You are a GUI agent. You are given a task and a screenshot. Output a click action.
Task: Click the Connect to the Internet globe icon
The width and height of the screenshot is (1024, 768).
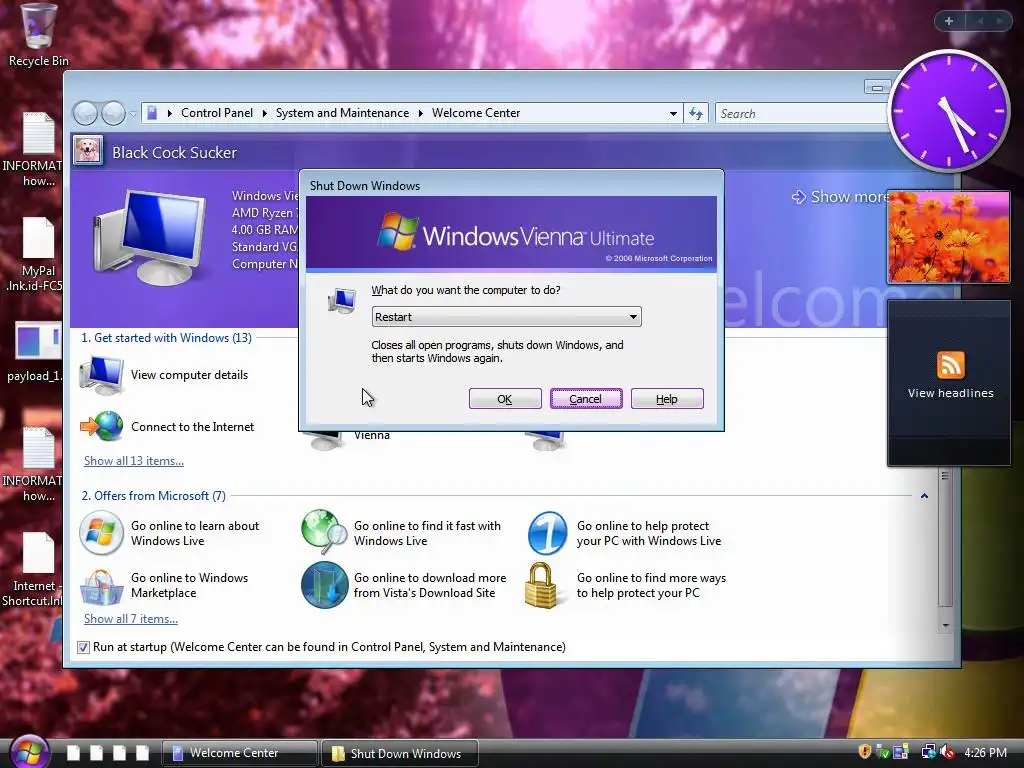point(103,426)
